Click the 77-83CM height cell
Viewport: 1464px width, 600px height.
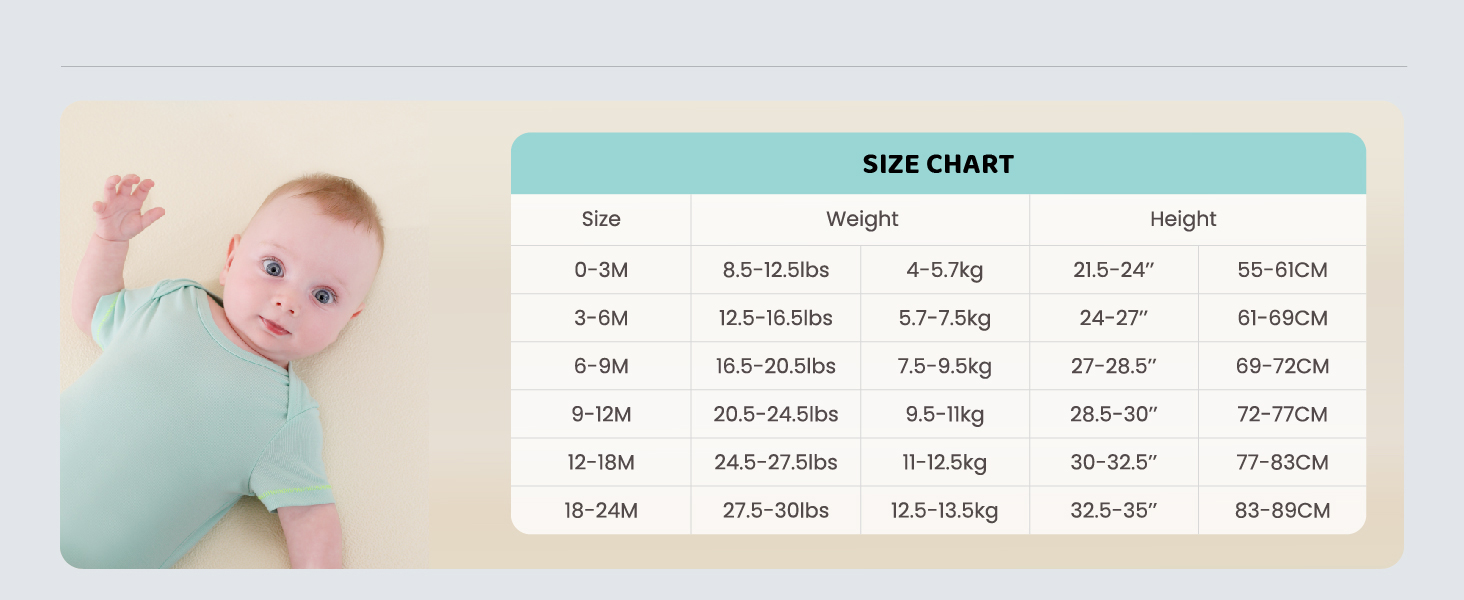tap(1282, 462)
